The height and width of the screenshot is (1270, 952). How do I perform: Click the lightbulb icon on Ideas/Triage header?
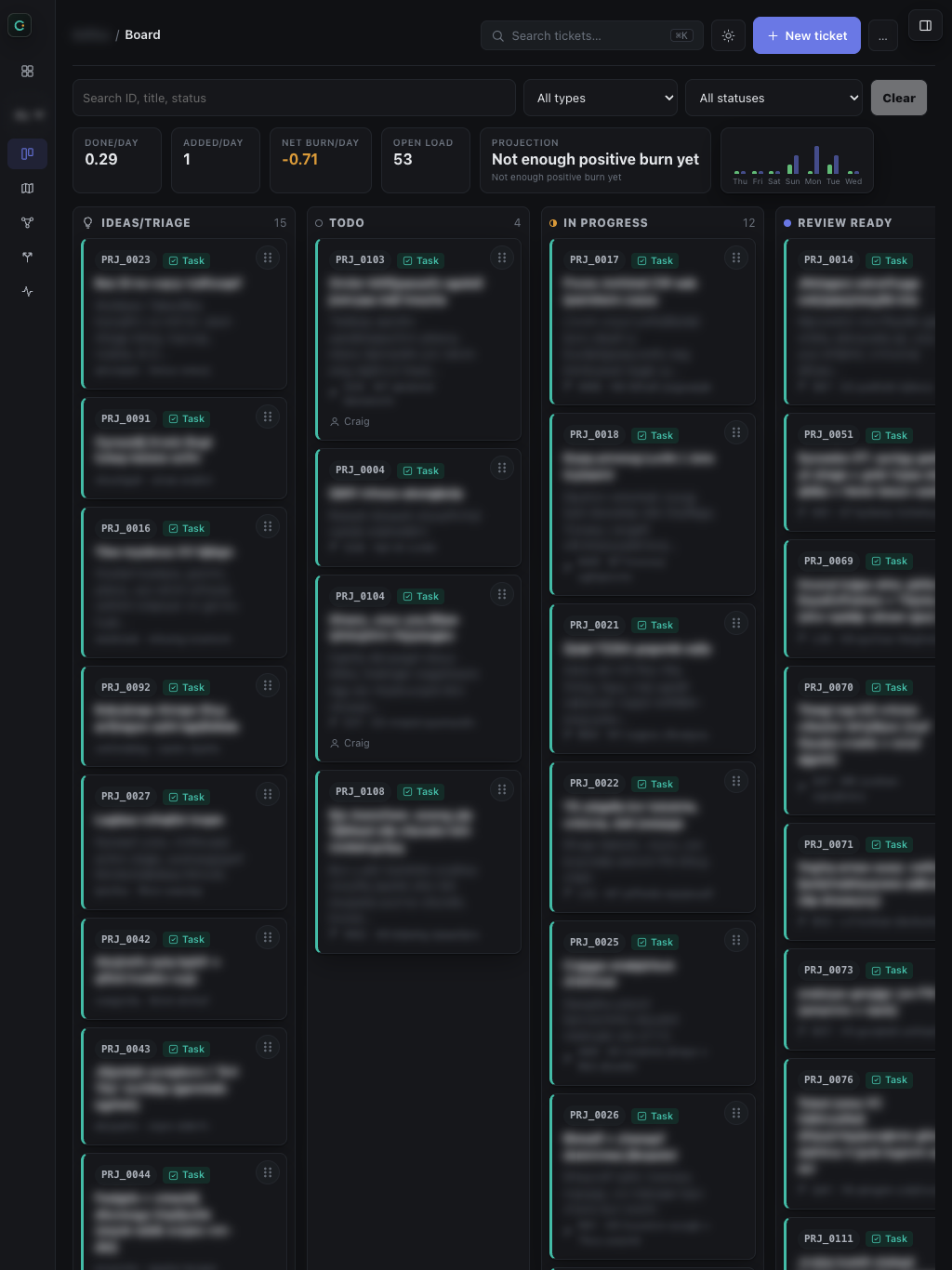tap(88, 223)
